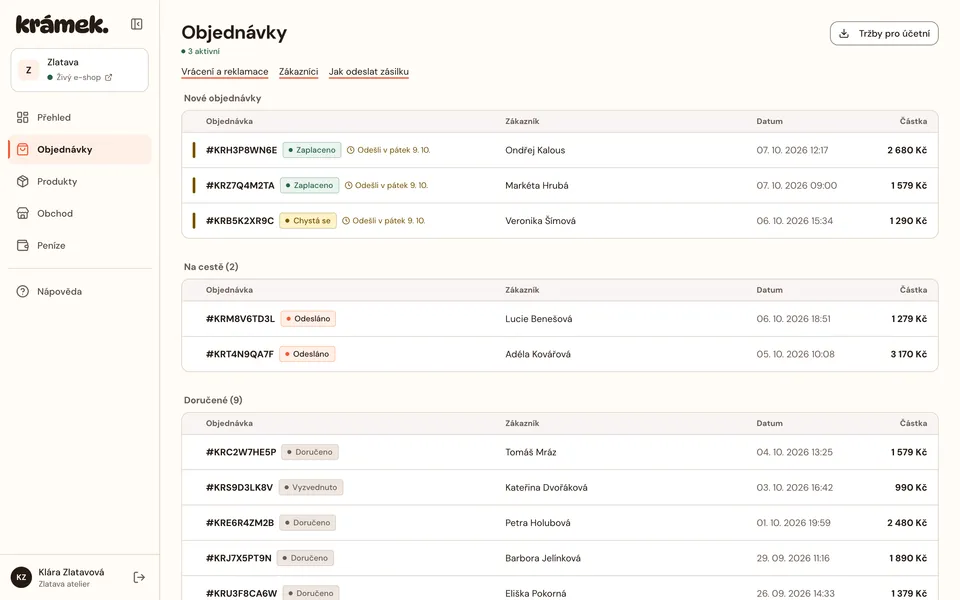
Task: Open the Klára Zlatavová account name
Action: click(x=71, y=572)
